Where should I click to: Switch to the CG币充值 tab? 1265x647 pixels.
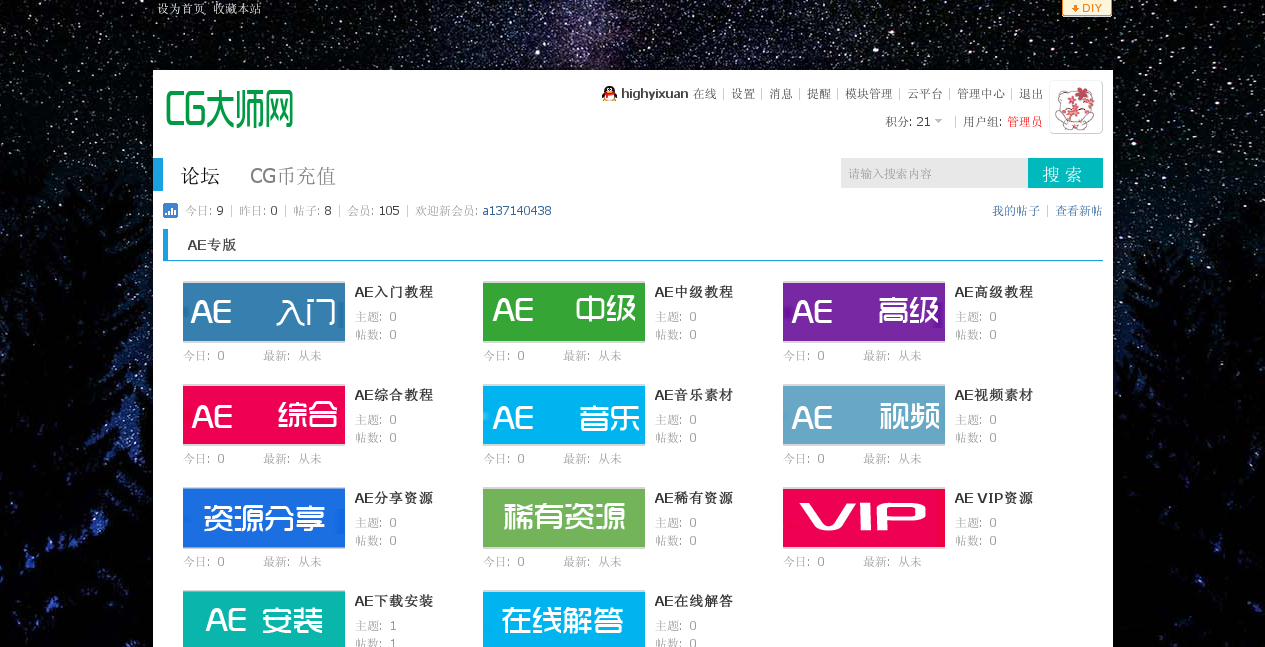coord(293,176)
